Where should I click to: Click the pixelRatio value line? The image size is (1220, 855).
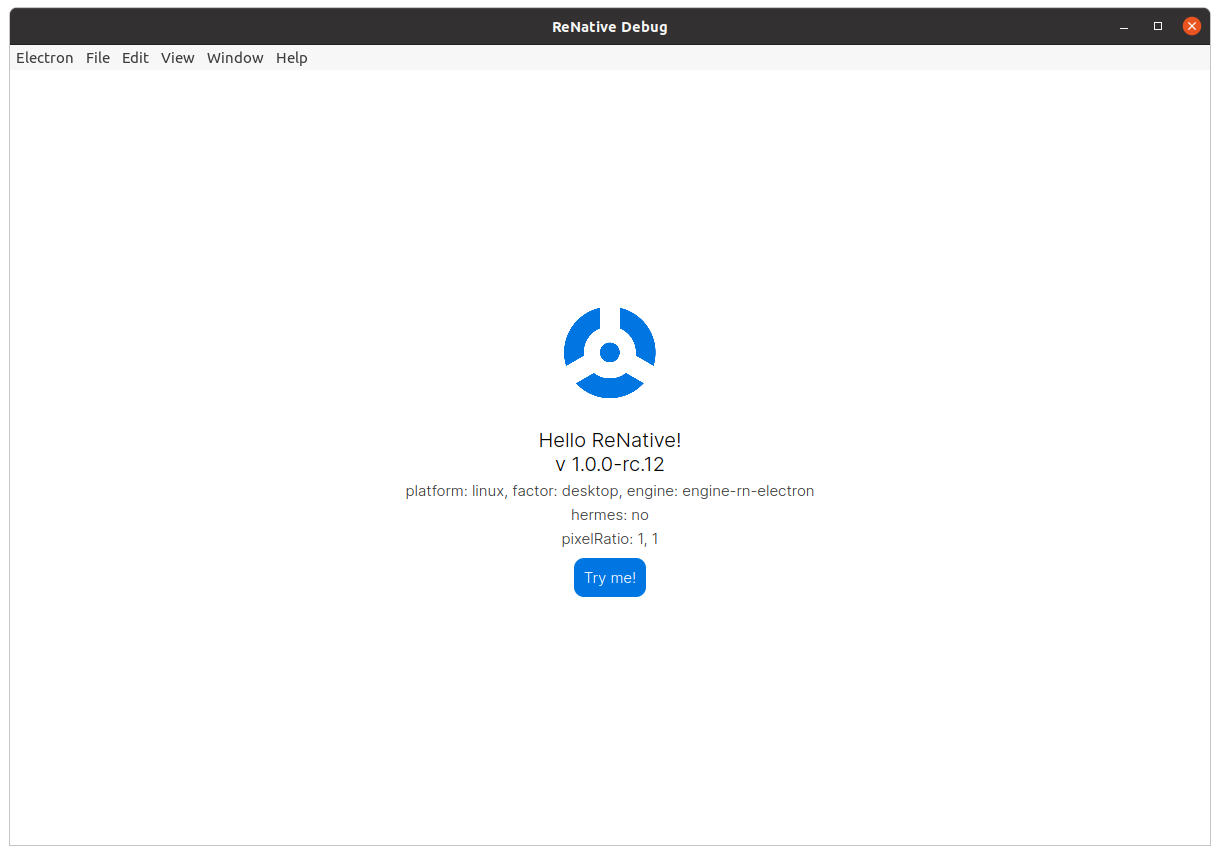610,539
